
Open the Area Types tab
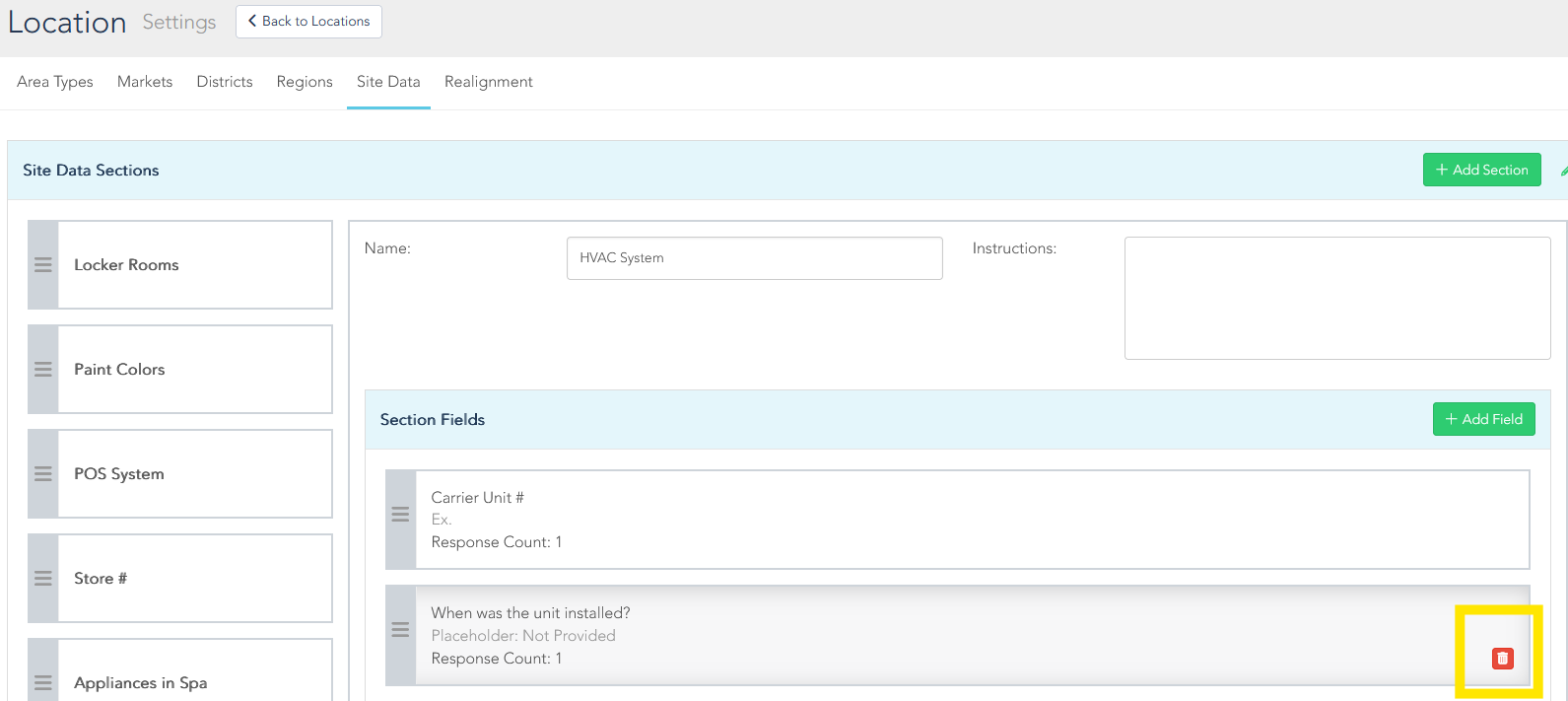click(x=55, y=82)
